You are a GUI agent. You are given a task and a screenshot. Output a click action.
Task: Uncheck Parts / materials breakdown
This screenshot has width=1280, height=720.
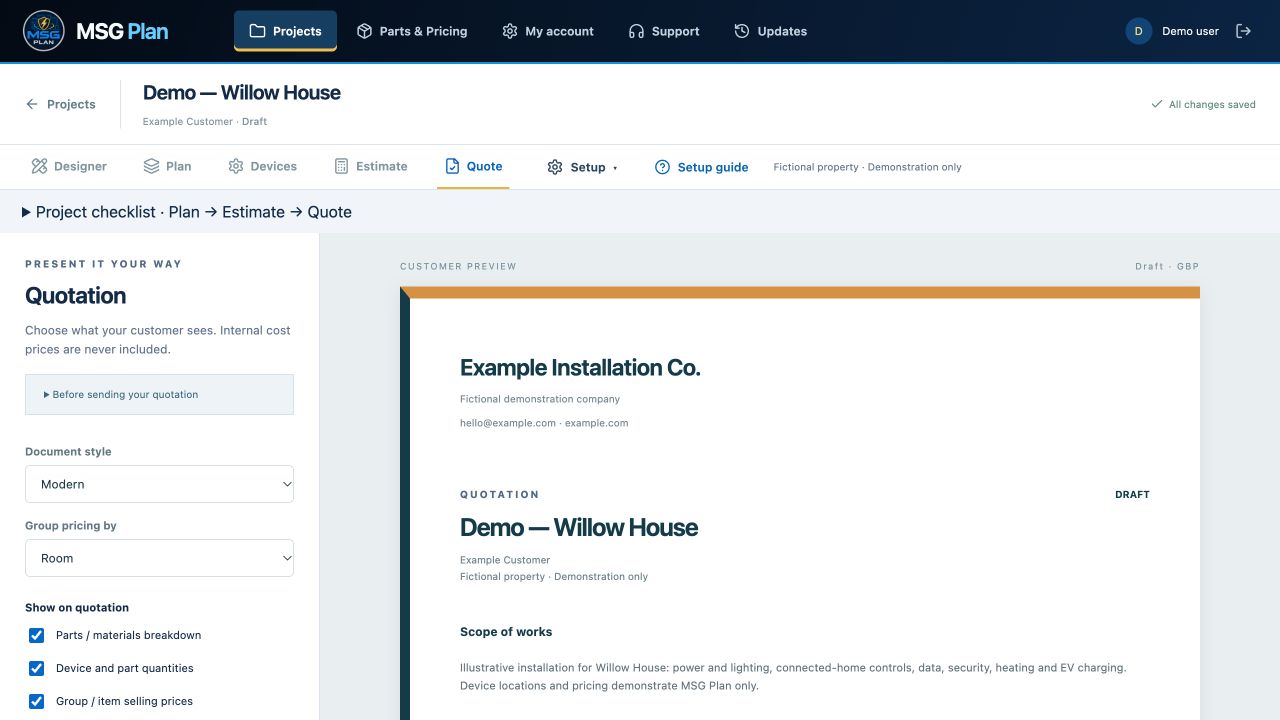tap(37, 635)
